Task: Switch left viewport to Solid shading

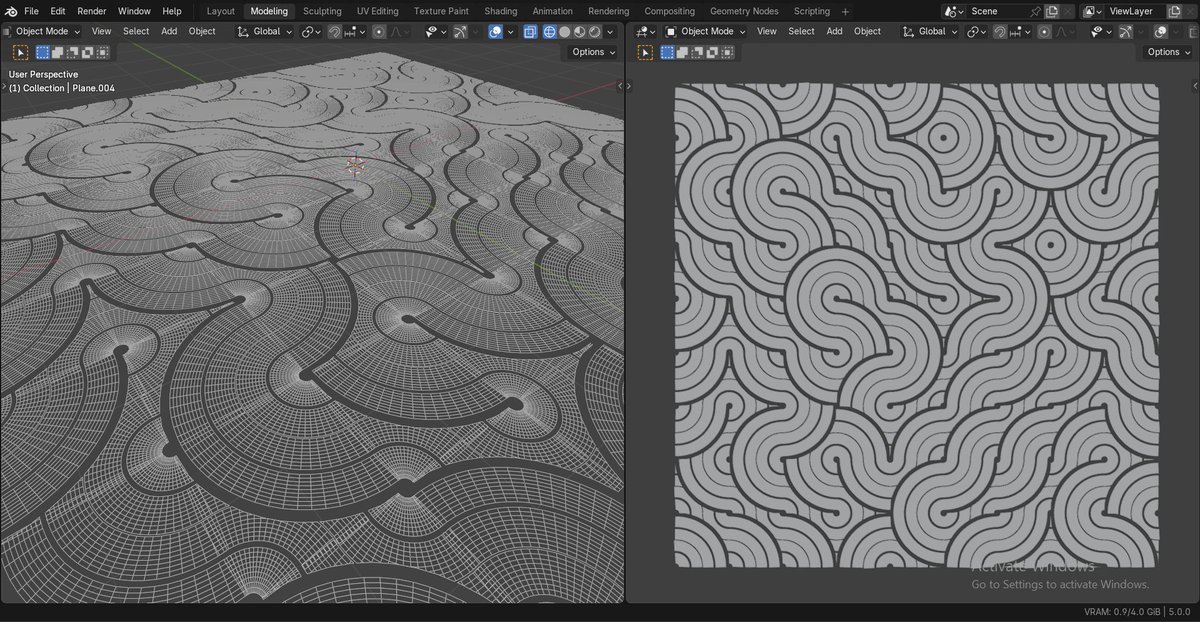Action: click(564, 31)
